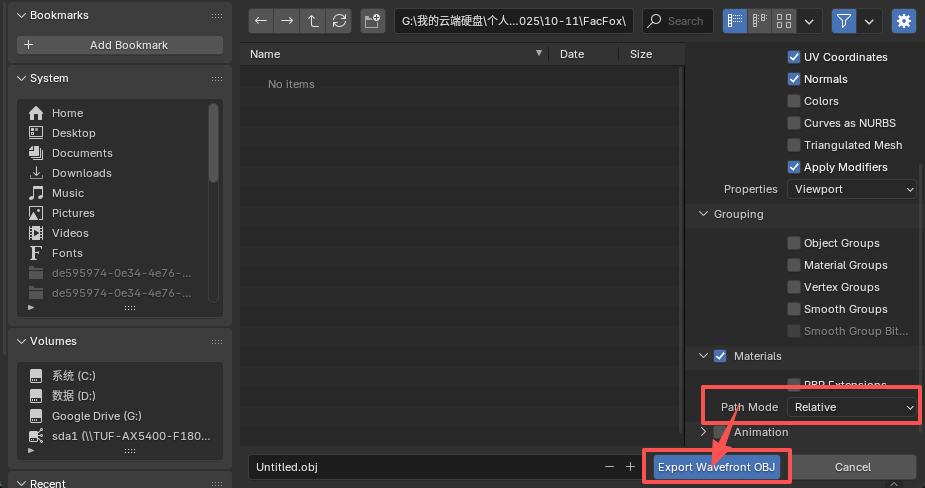Go back to previous folder
This screenshot has height=488, width=925.
[x=261, y=21]
